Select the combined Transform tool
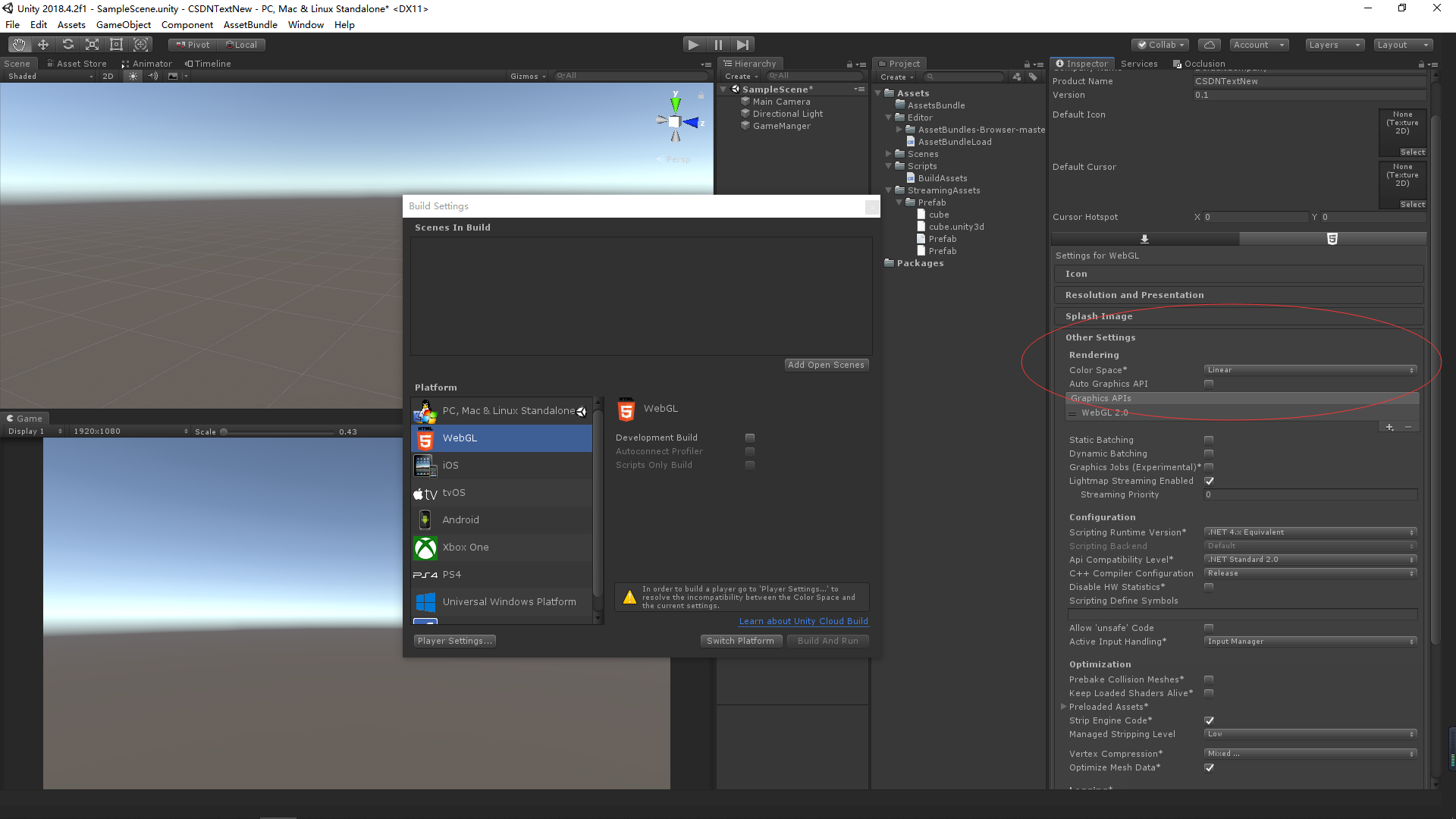1456x819 pixels. pyautogui.click(x=140, y=45)
